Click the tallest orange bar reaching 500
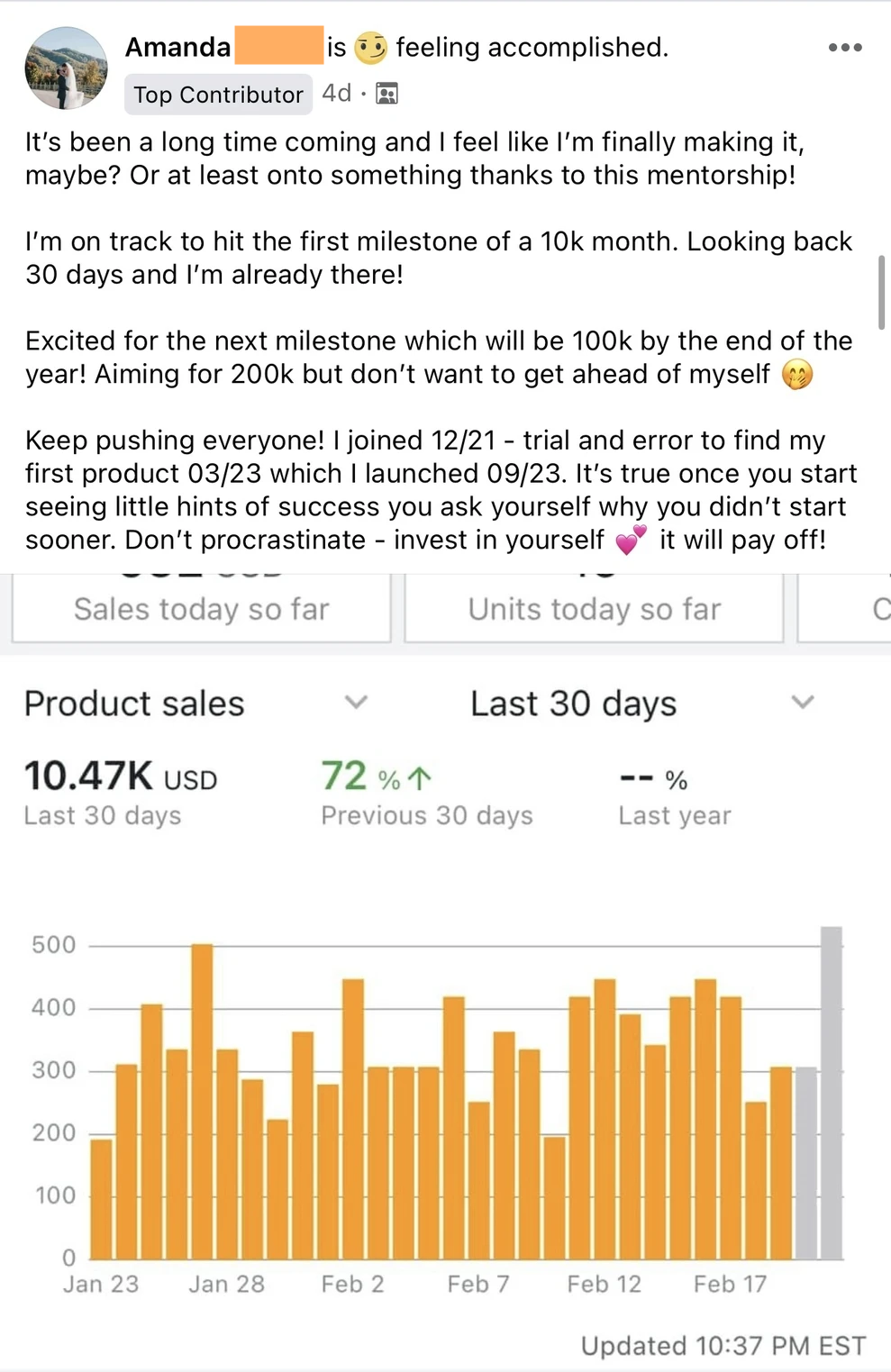 click(x=202, y=1101)
